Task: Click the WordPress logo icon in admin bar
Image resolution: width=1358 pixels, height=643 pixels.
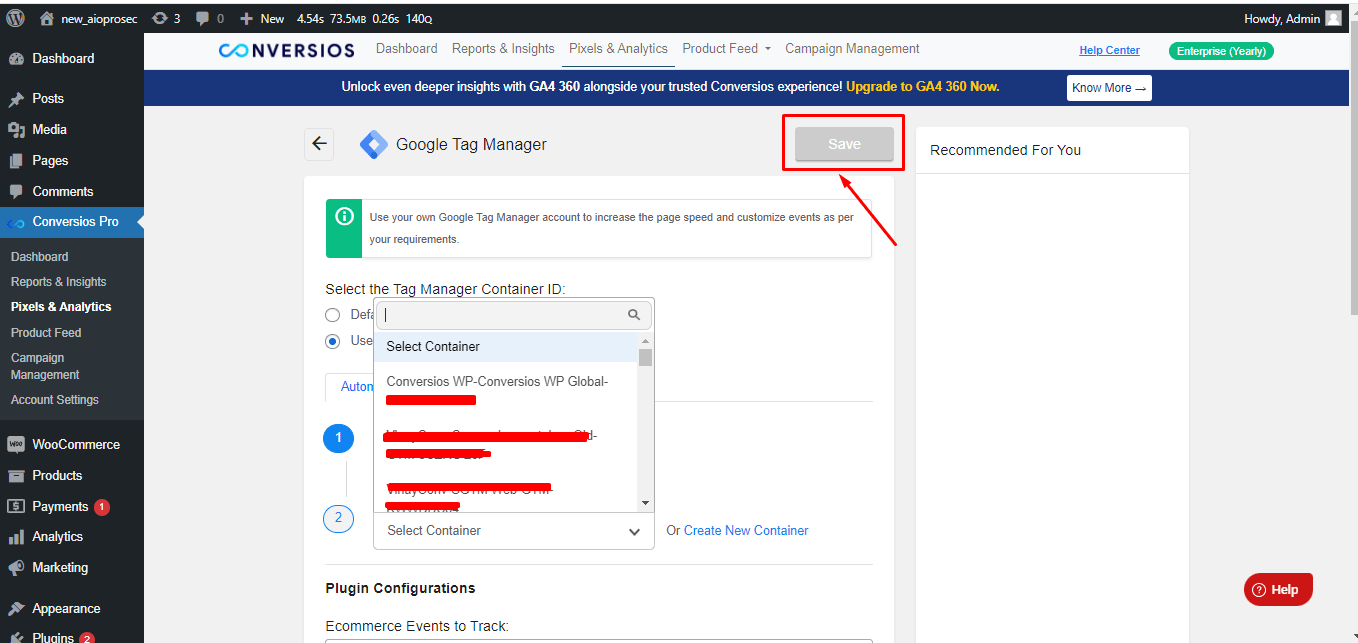Action: [15, 18]
